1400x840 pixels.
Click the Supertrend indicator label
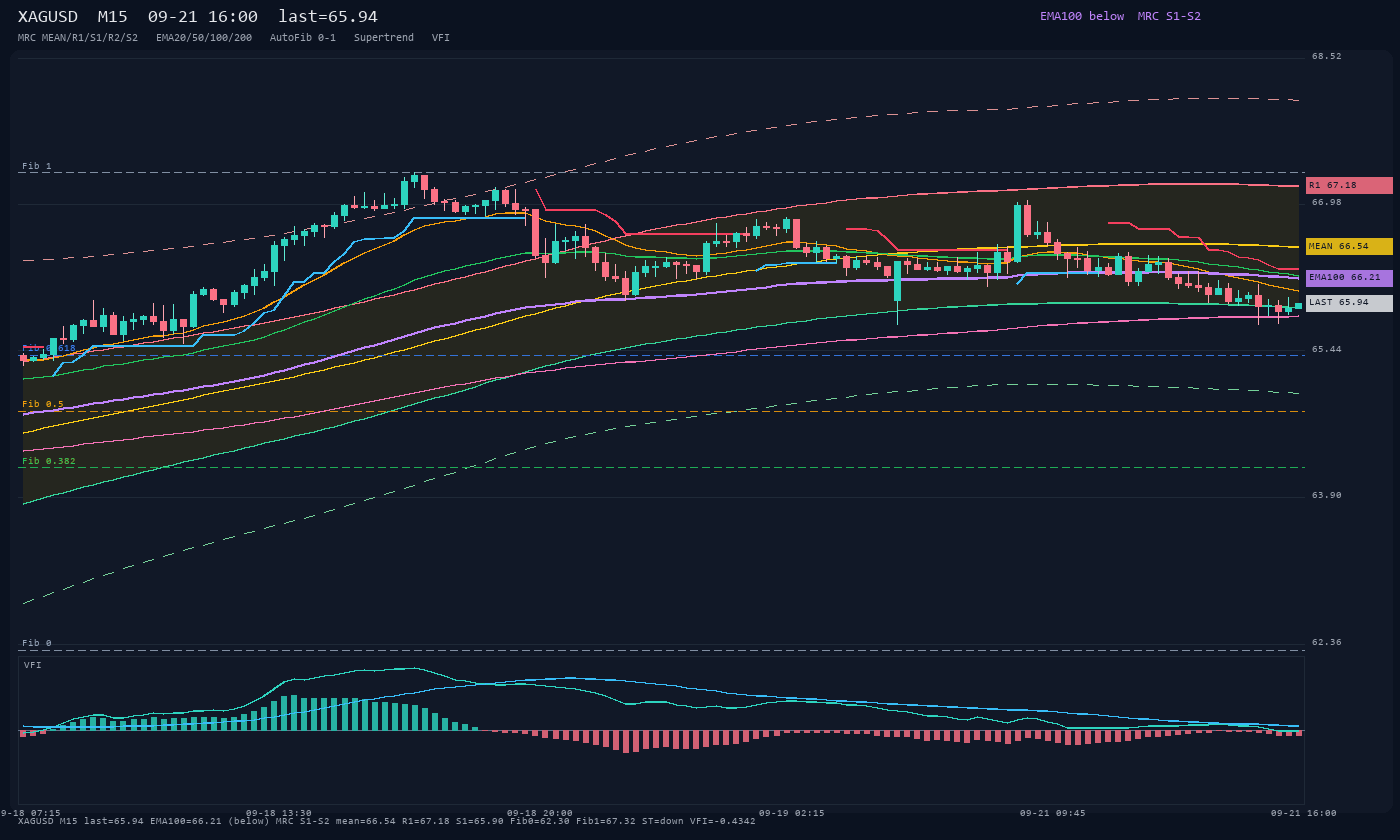[384, 38]
